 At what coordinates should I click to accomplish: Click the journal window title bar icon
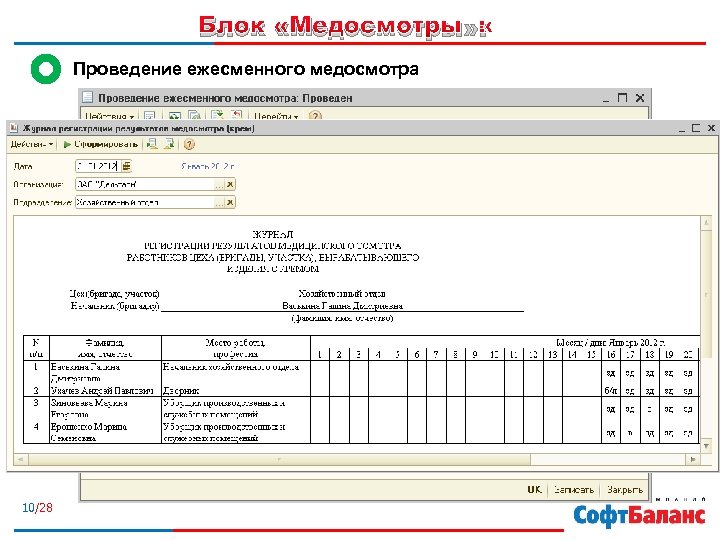point(14,128)
